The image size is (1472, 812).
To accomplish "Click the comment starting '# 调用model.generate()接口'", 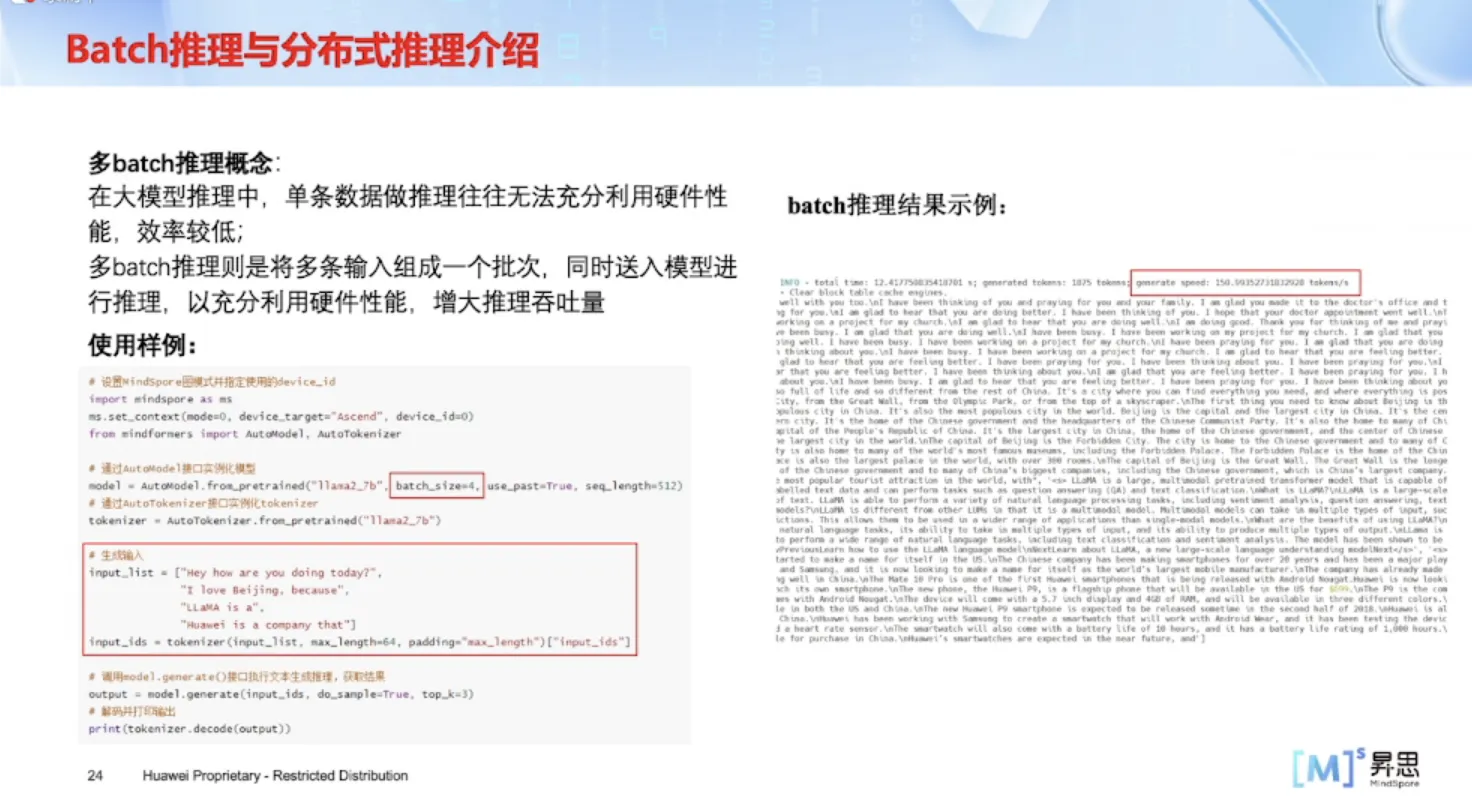I will [x=237, y=677].
